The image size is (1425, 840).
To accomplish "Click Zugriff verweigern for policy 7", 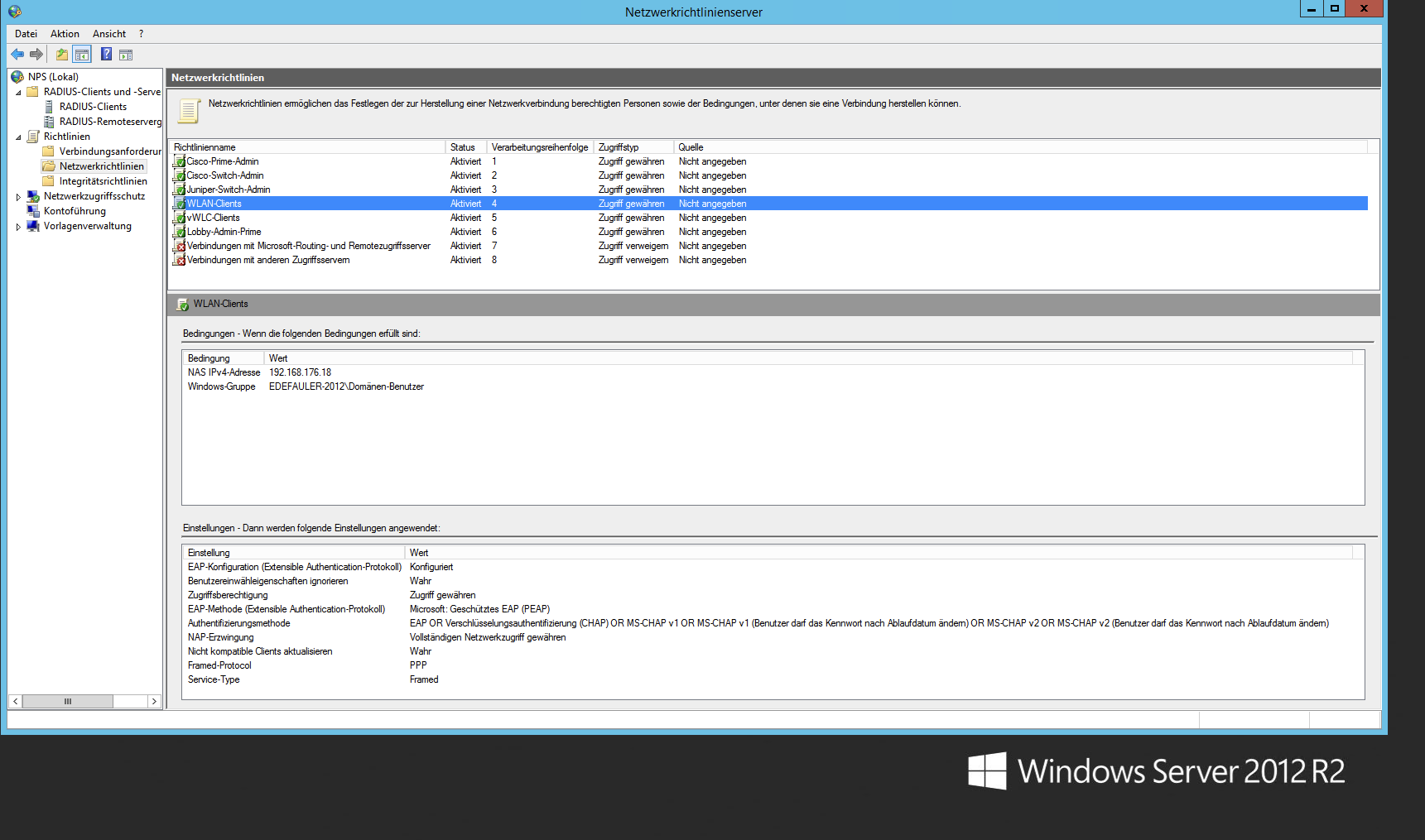I will 633,246.
